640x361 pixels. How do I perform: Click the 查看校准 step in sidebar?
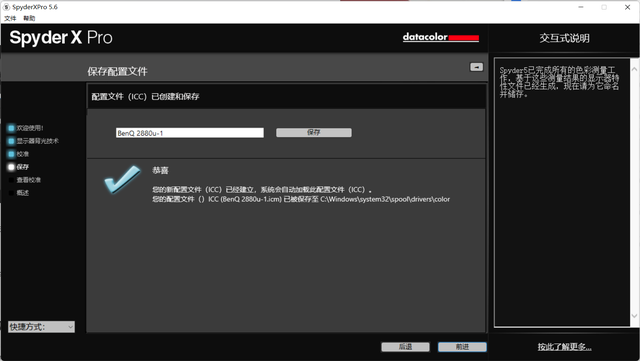tap(28, 180)
